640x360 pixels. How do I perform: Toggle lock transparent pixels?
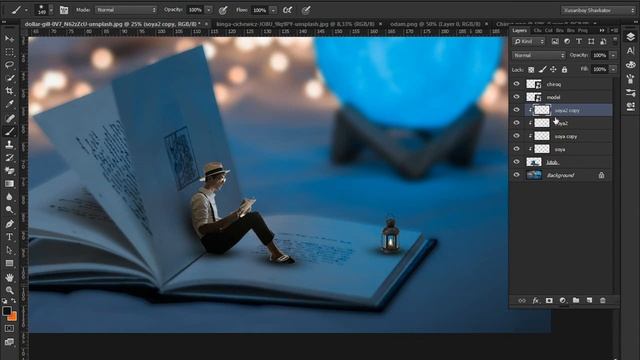click(531, 70)
